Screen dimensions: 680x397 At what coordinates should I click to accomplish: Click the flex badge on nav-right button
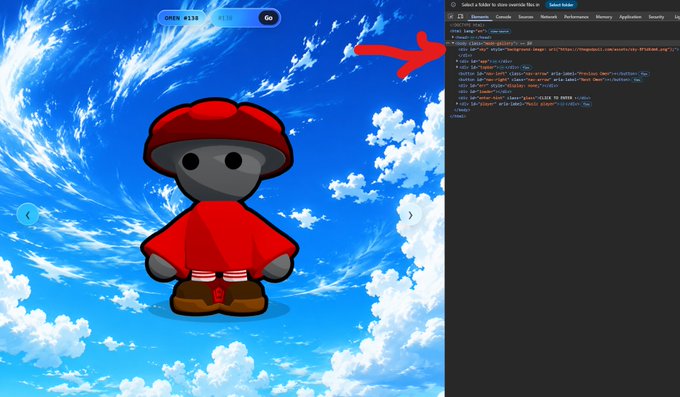pyautogui.click(x=637, y=80)
